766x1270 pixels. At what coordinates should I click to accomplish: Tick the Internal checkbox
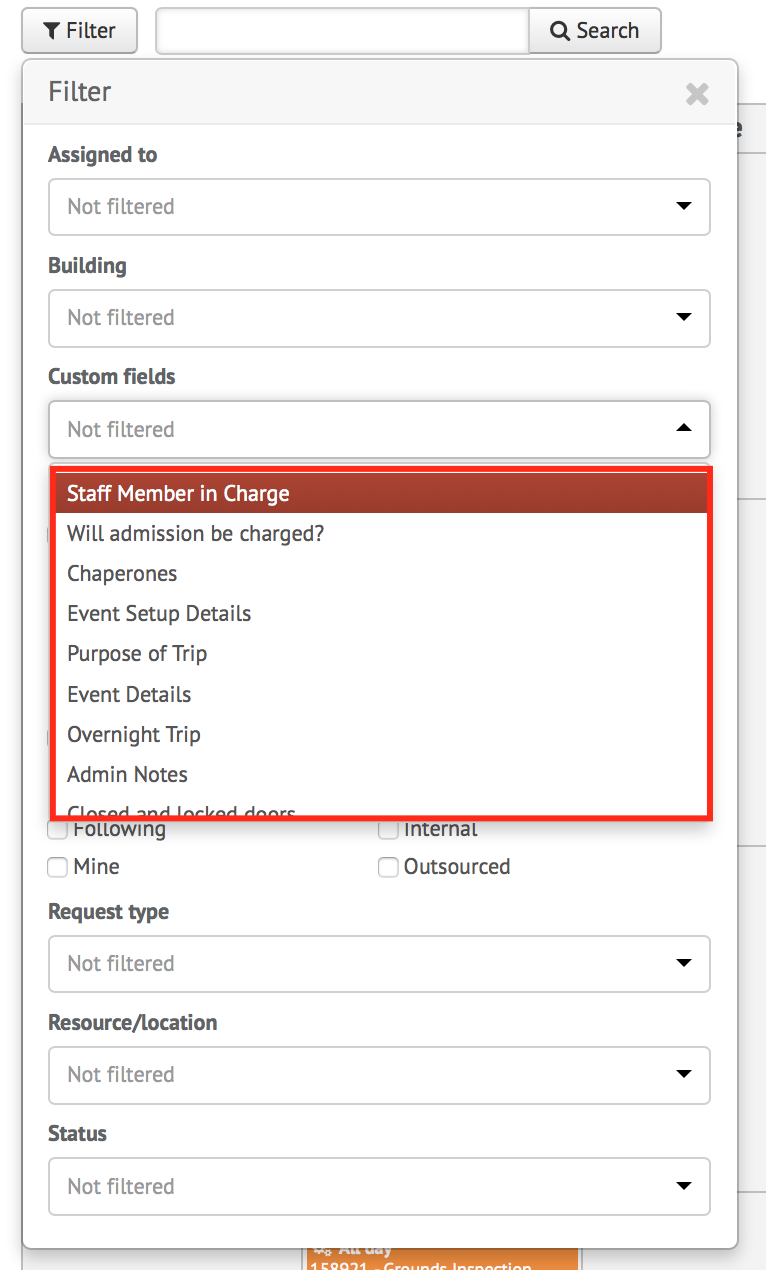tap(388, 830)
